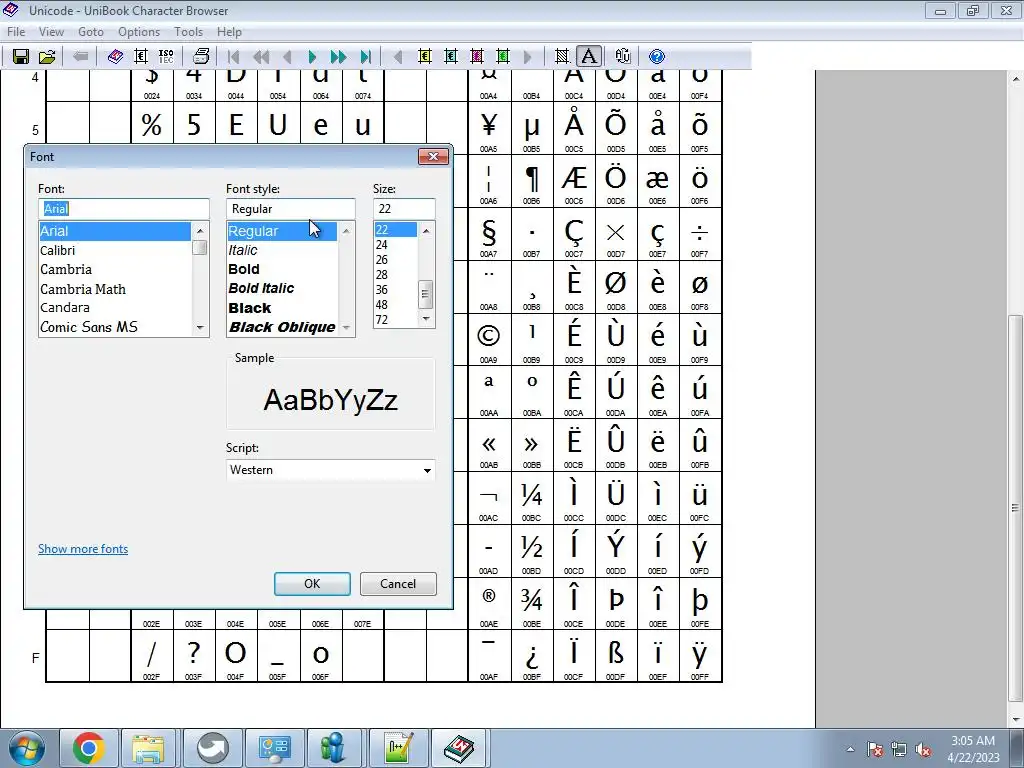
Task: Open the Options menu
Action: tap(138, 31)
